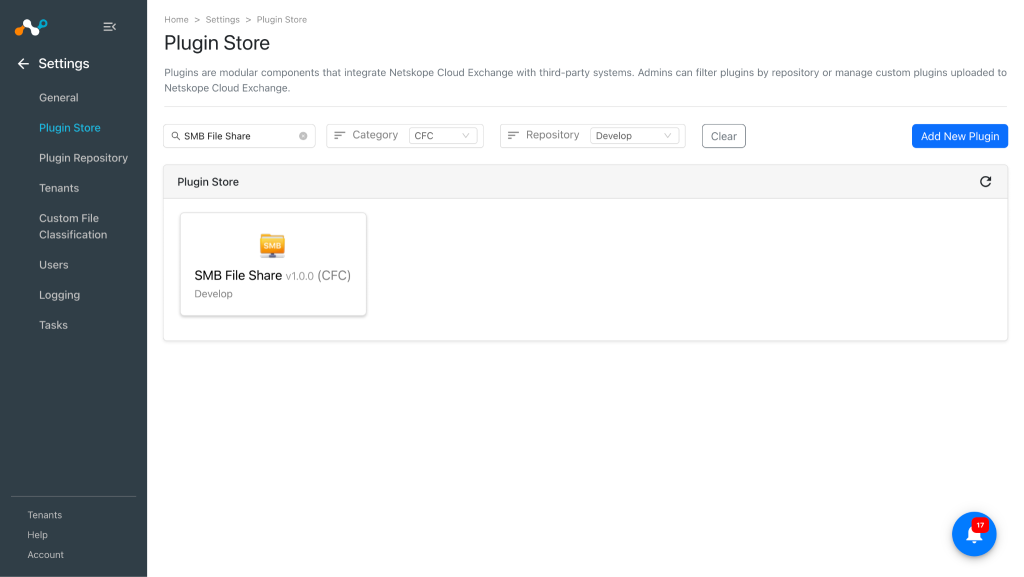Open Tasks settings

54,325
